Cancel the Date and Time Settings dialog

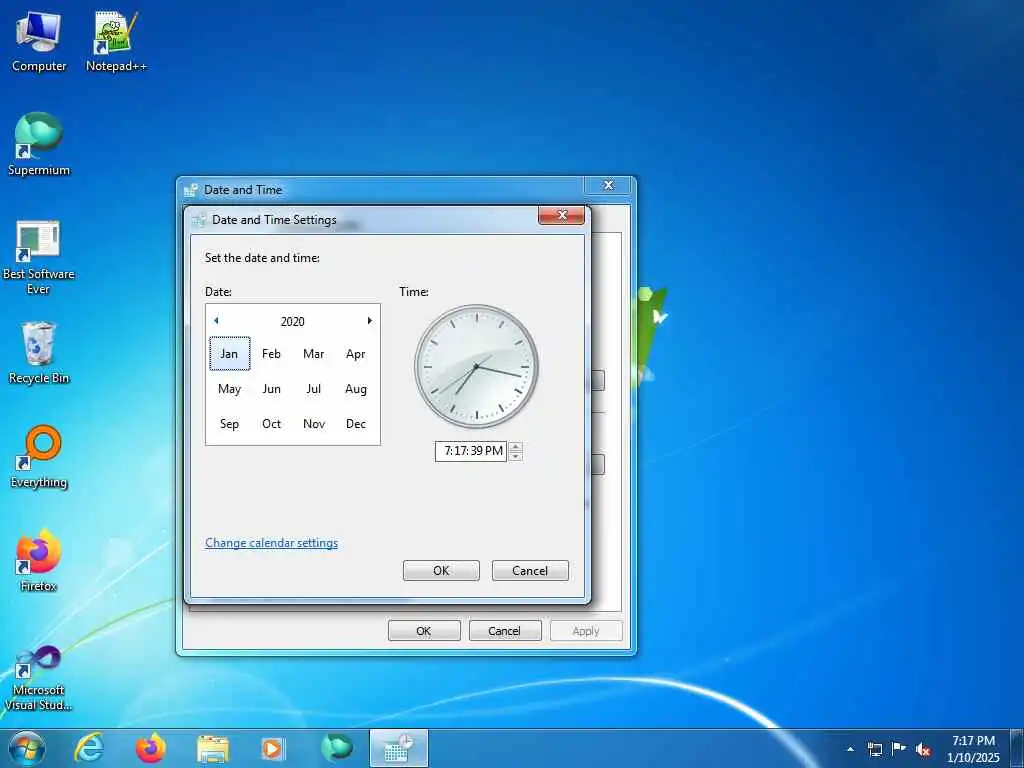pyautogui.click(x=530, y=571)
